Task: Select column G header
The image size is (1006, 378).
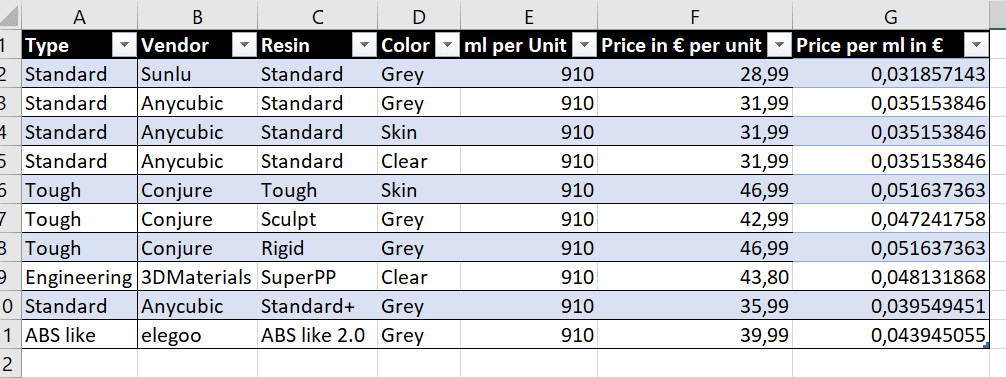Action: pos(891,16)
